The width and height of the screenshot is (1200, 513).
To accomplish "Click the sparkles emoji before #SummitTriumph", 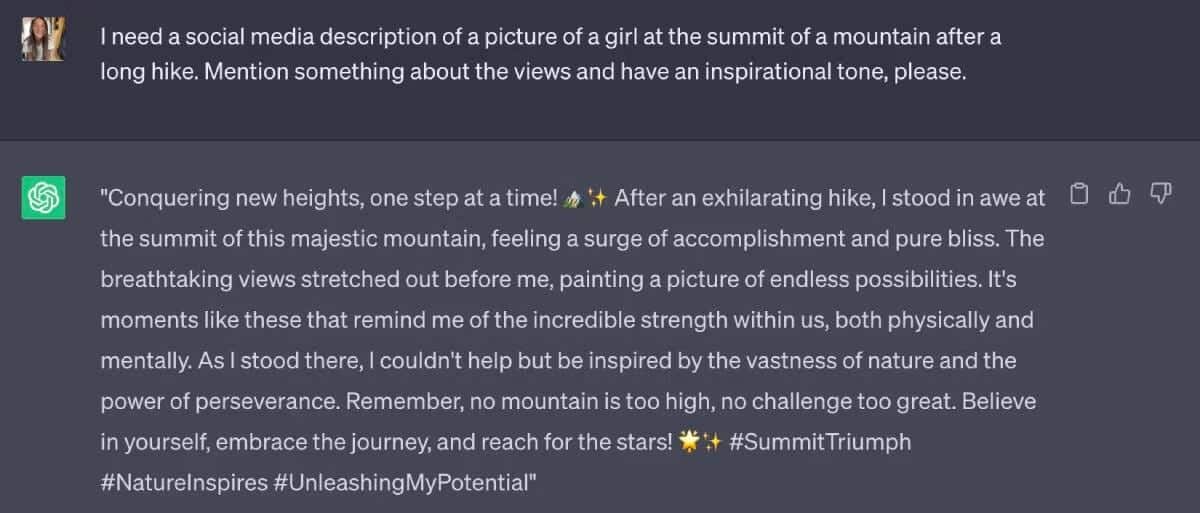I will [x=711, y=441].
